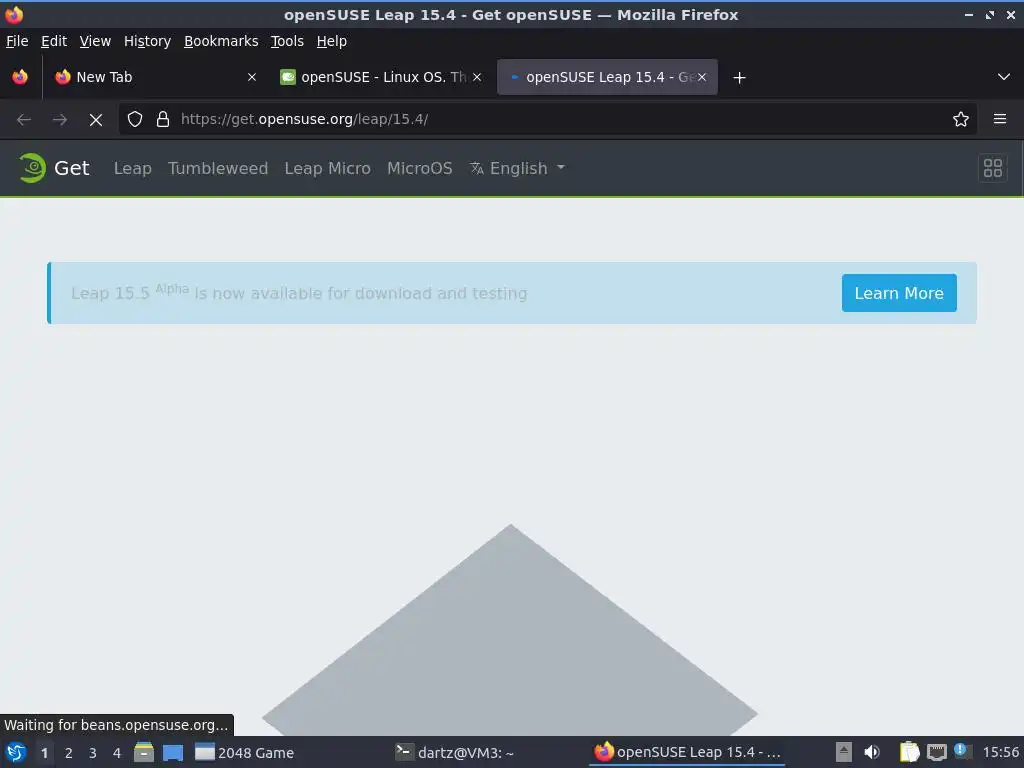Viewport: 1024px width, 768px height.
Task: Open the View menu
Action: 95,41
